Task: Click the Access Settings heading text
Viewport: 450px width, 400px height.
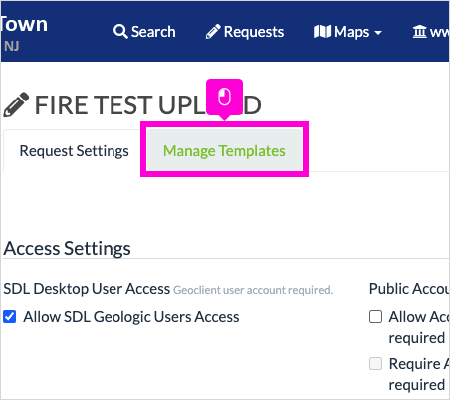Action: [67, 249]
